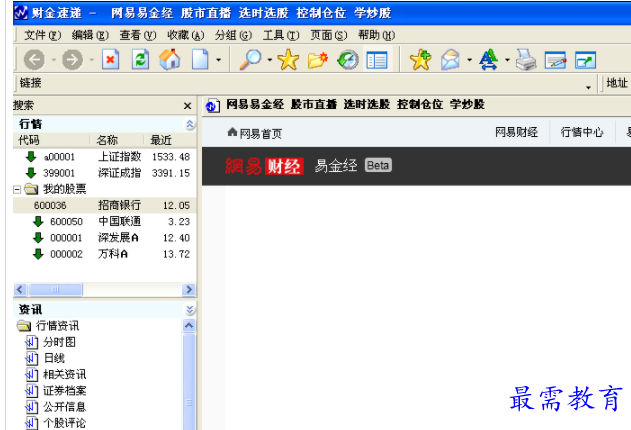This screenshot has width=631, height=430.
Task: Click the stock list horizontal scrollbar thumb
Action: [56, 289]
